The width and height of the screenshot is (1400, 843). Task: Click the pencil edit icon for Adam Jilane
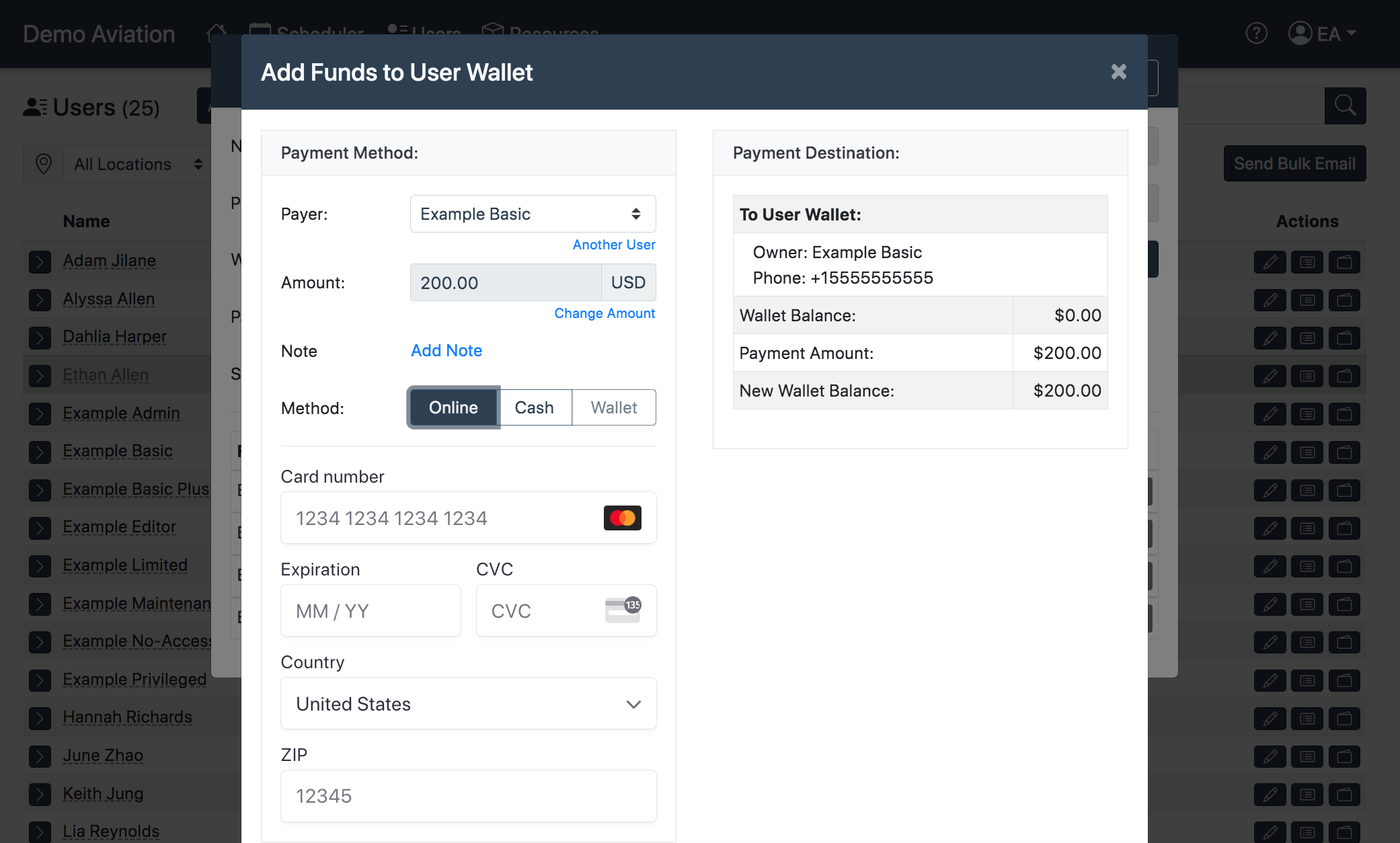[x=1270, y=262]
